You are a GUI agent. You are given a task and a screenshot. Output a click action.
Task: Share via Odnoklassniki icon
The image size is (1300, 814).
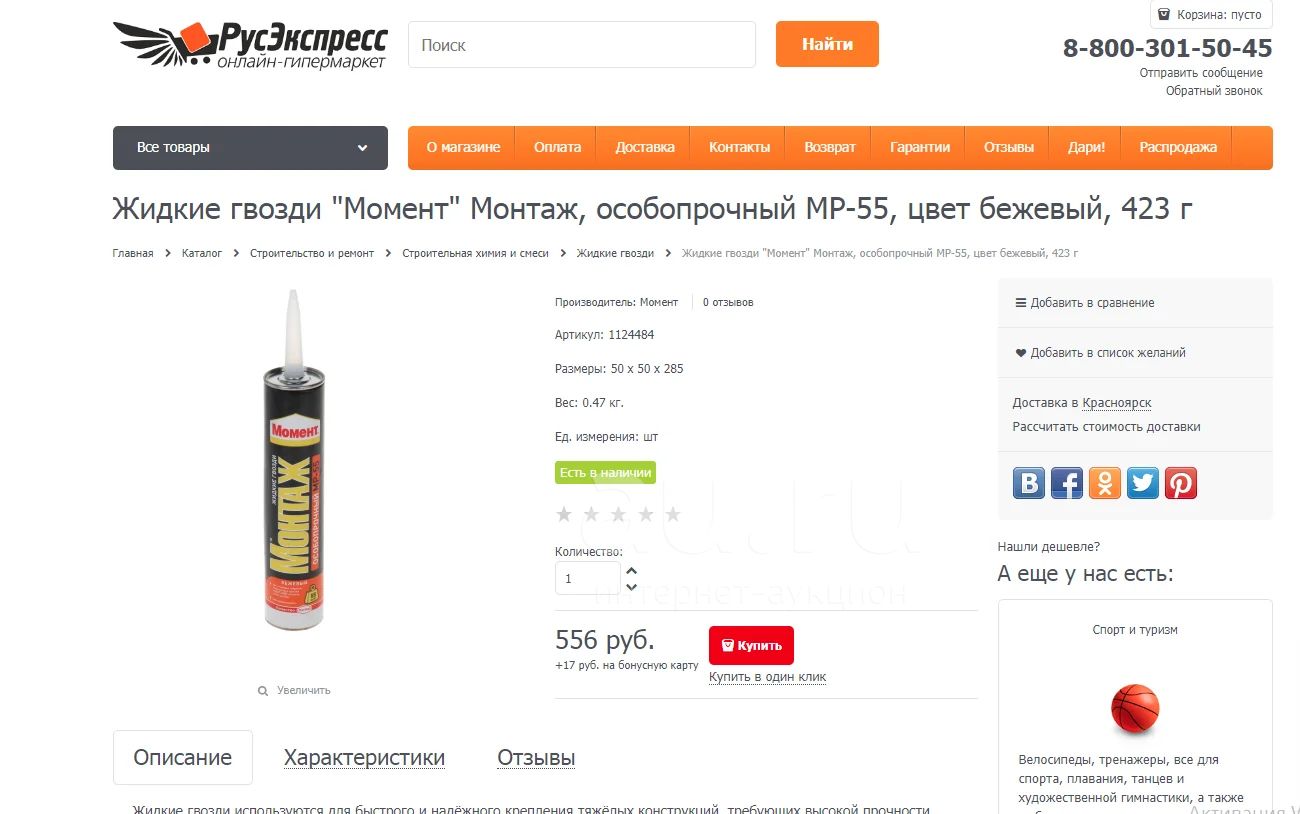(1104, 483)
